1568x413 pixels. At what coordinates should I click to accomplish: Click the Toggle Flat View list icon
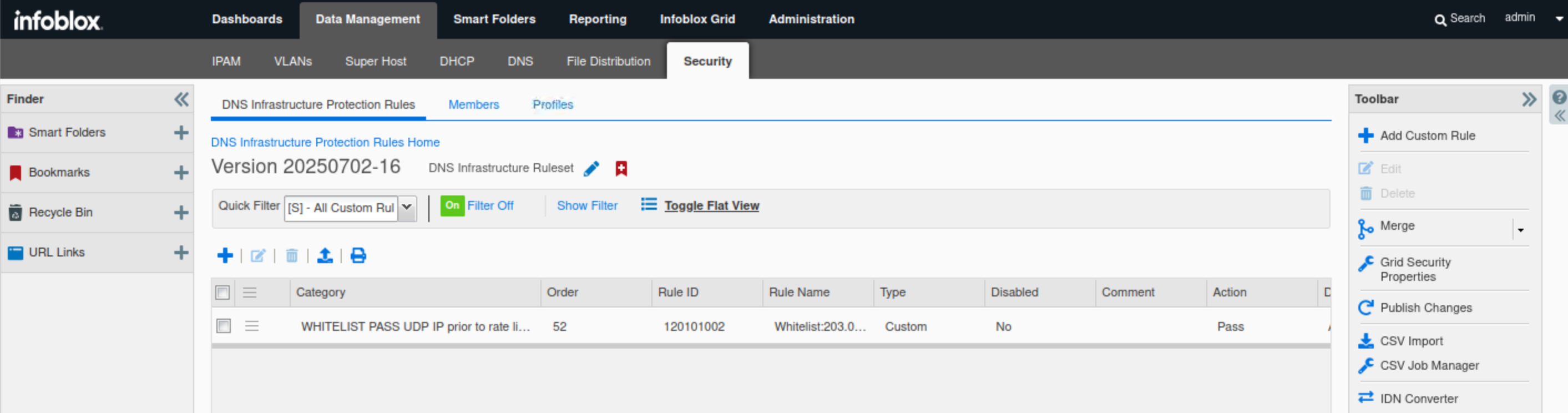click(649, 205)
